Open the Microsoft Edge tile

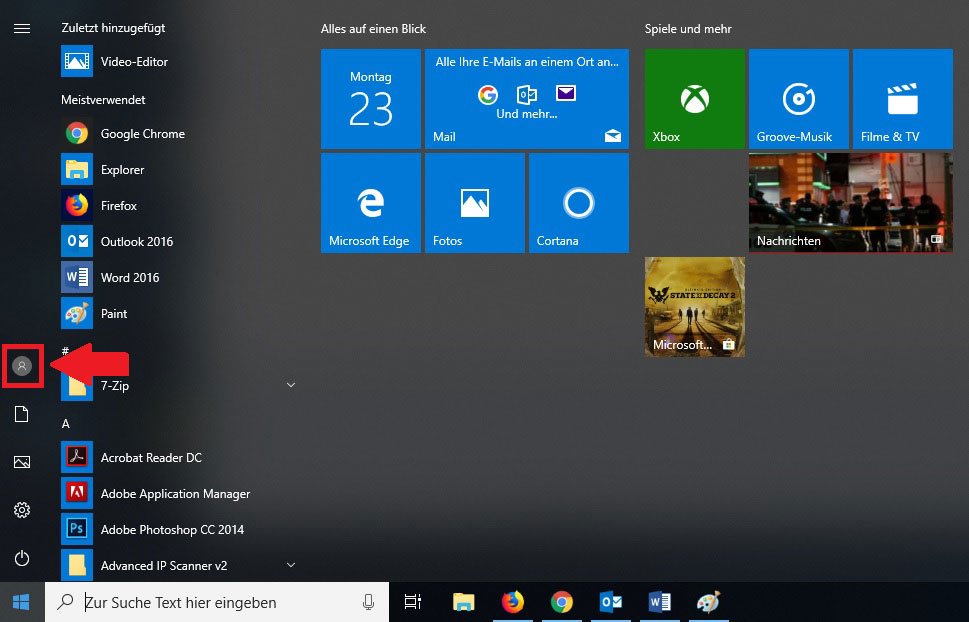(x=371, y=203)
